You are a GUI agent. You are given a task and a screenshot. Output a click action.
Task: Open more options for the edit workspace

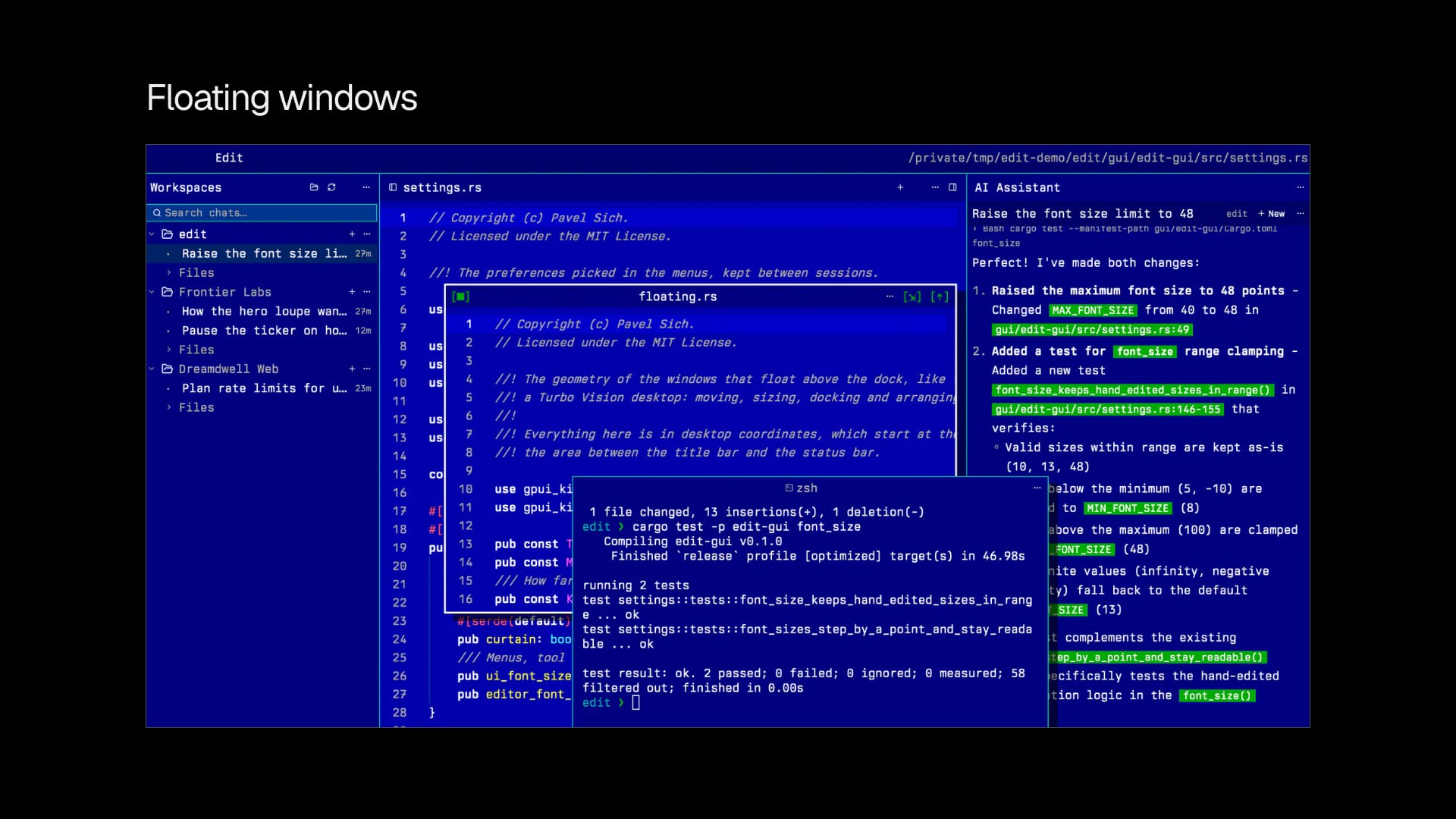point(367,234)
